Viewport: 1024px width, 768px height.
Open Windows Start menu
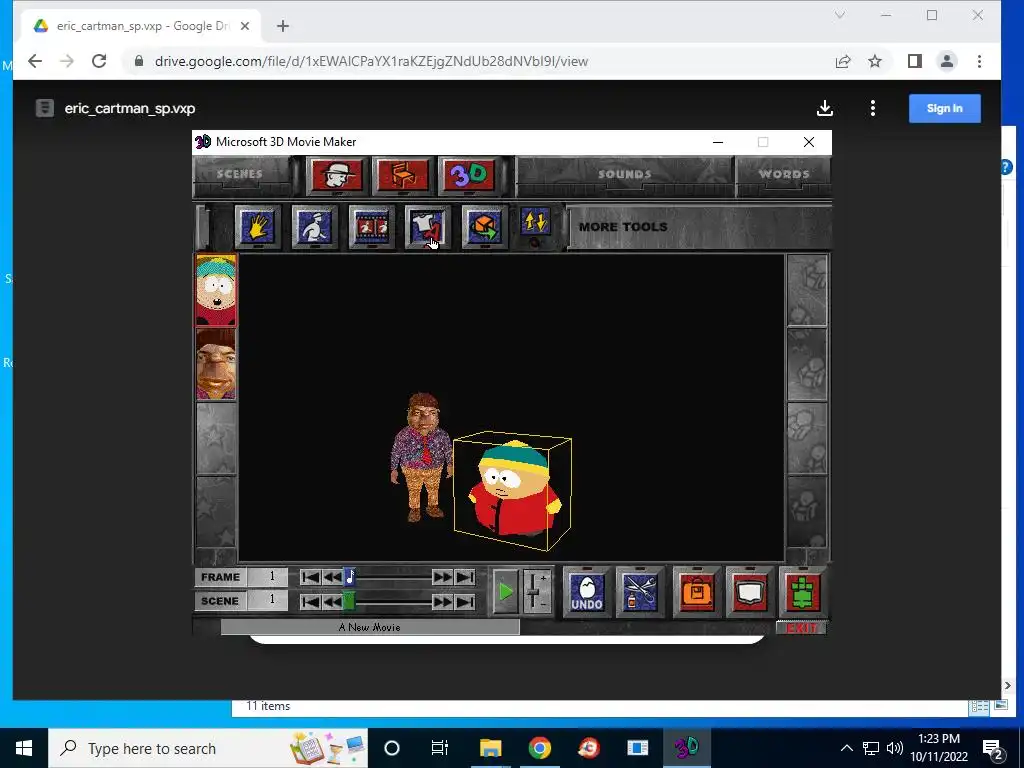point(24,748)
